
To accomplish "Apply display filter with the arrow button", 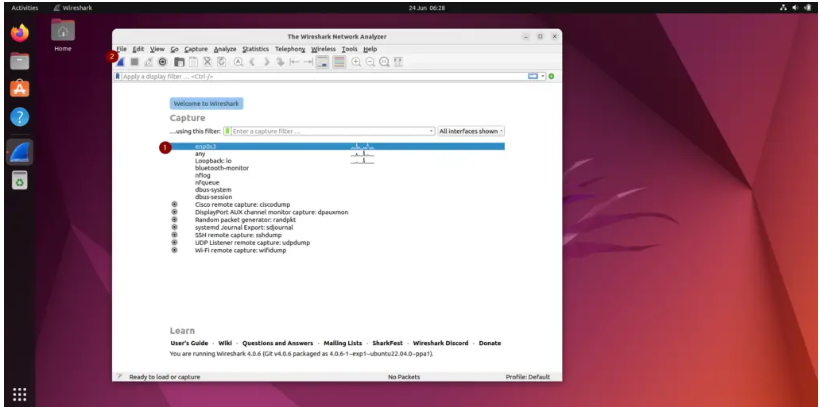I will click(533, 76).
